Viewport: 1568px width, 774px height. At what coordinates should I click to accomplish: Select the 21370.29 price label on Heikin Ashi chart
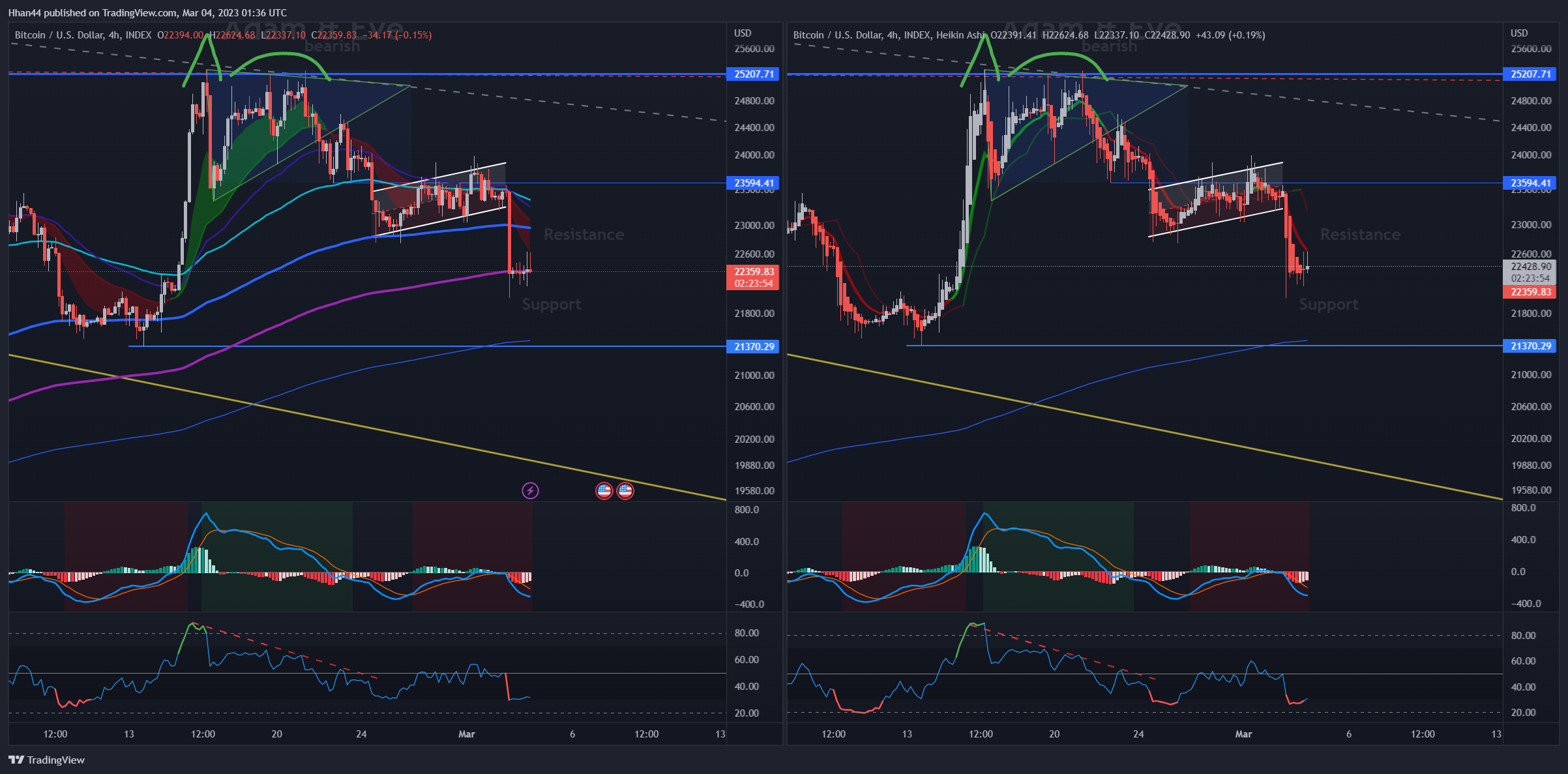1530,346
